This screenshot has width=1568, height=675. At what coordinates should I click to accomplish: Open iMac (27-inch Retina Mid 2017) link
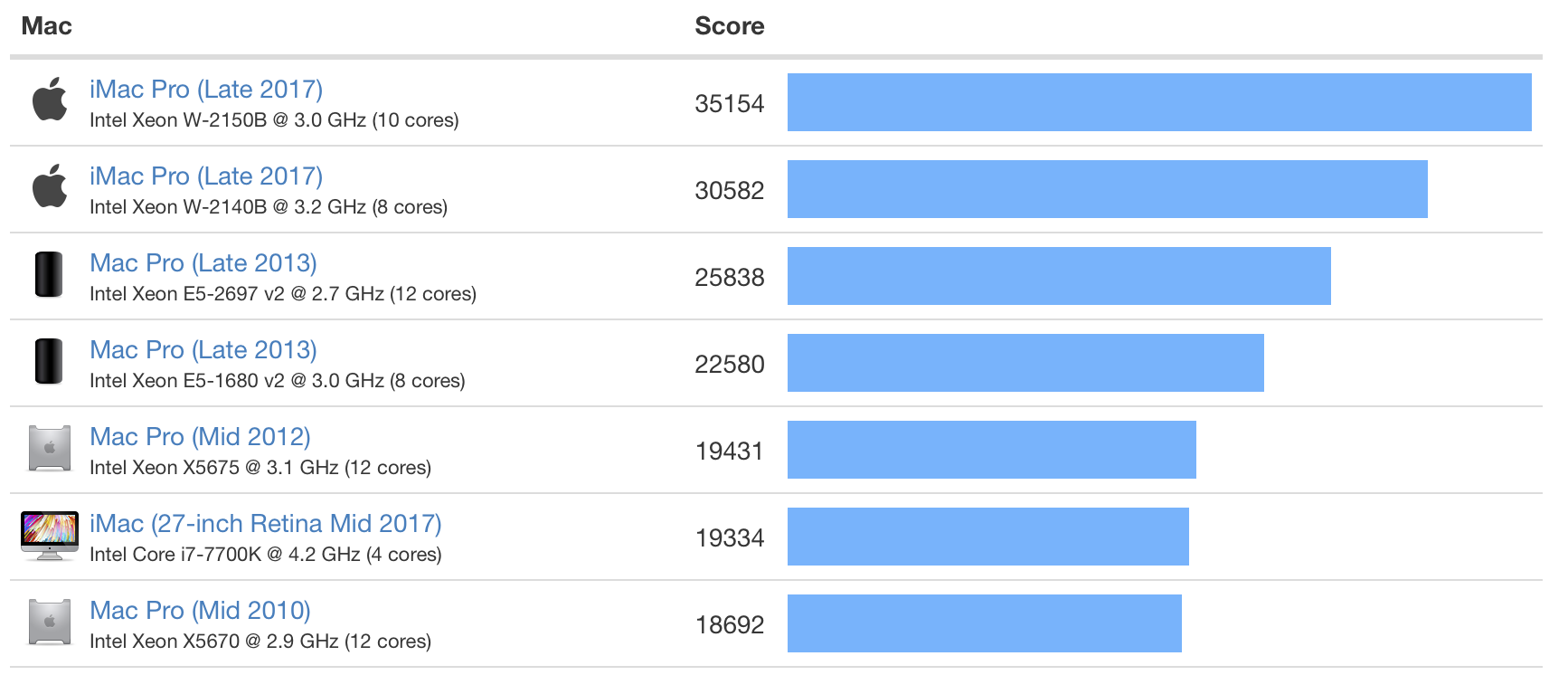tap(266, 524)
